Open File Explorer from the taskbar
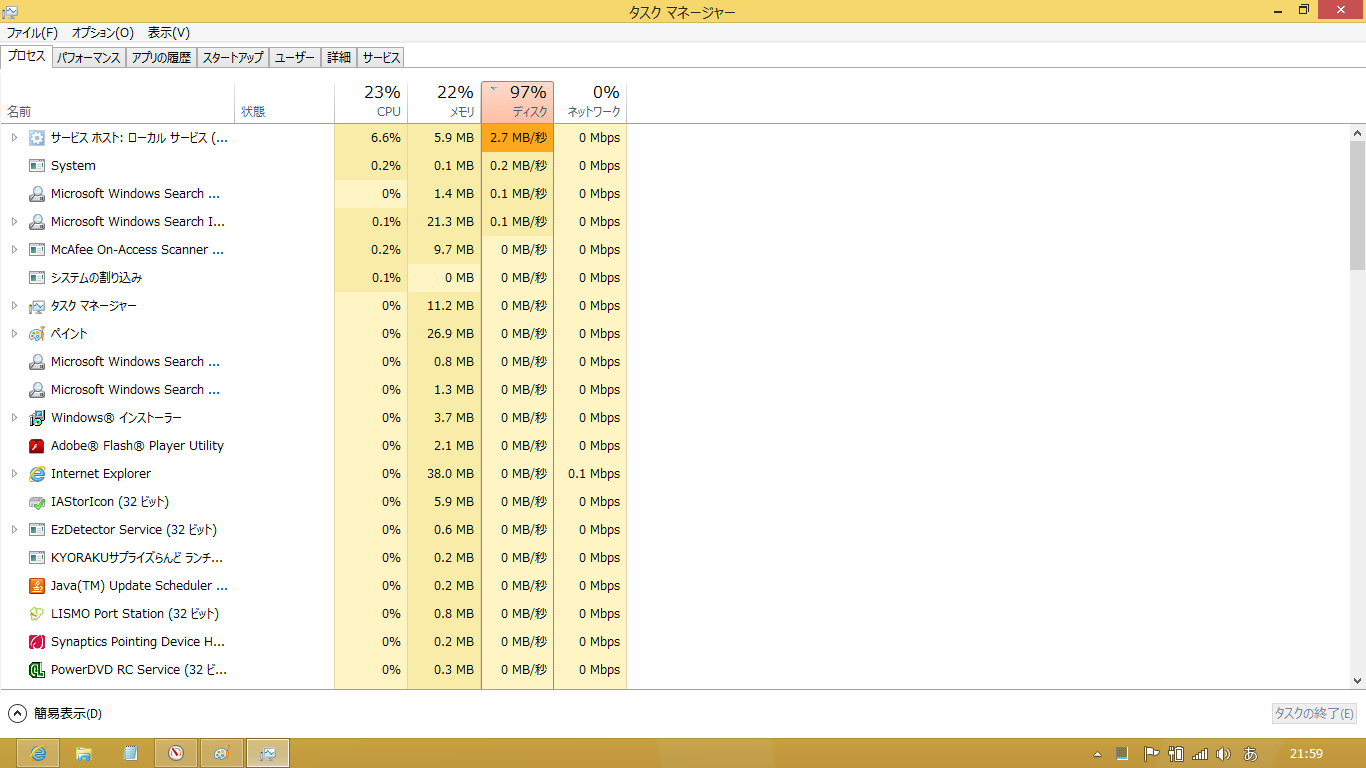The height and width of the screenshot is (768, 1366). coord(84,753)
